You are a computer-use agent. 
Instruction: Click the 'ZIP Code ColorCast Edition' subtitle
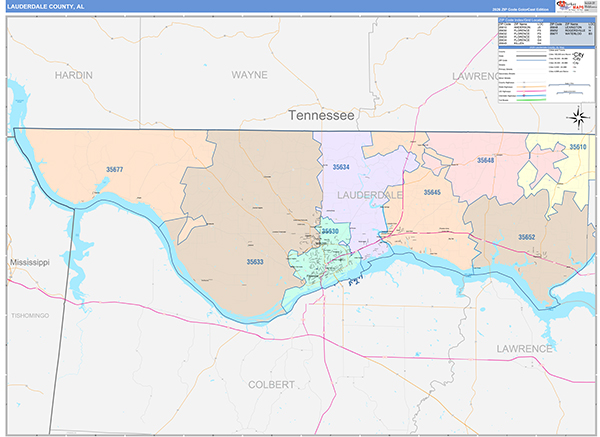click(520, 10)
